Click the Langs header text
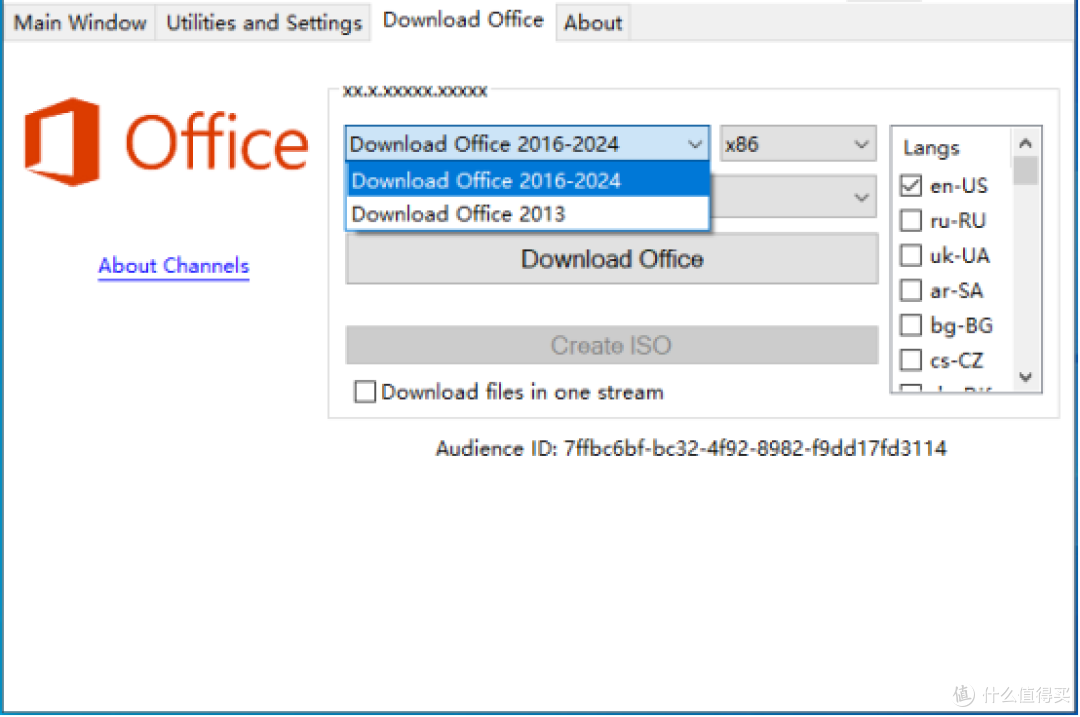Image resolution: width=1080 pixels, height=717 pixels. click(x=931, y=148)
